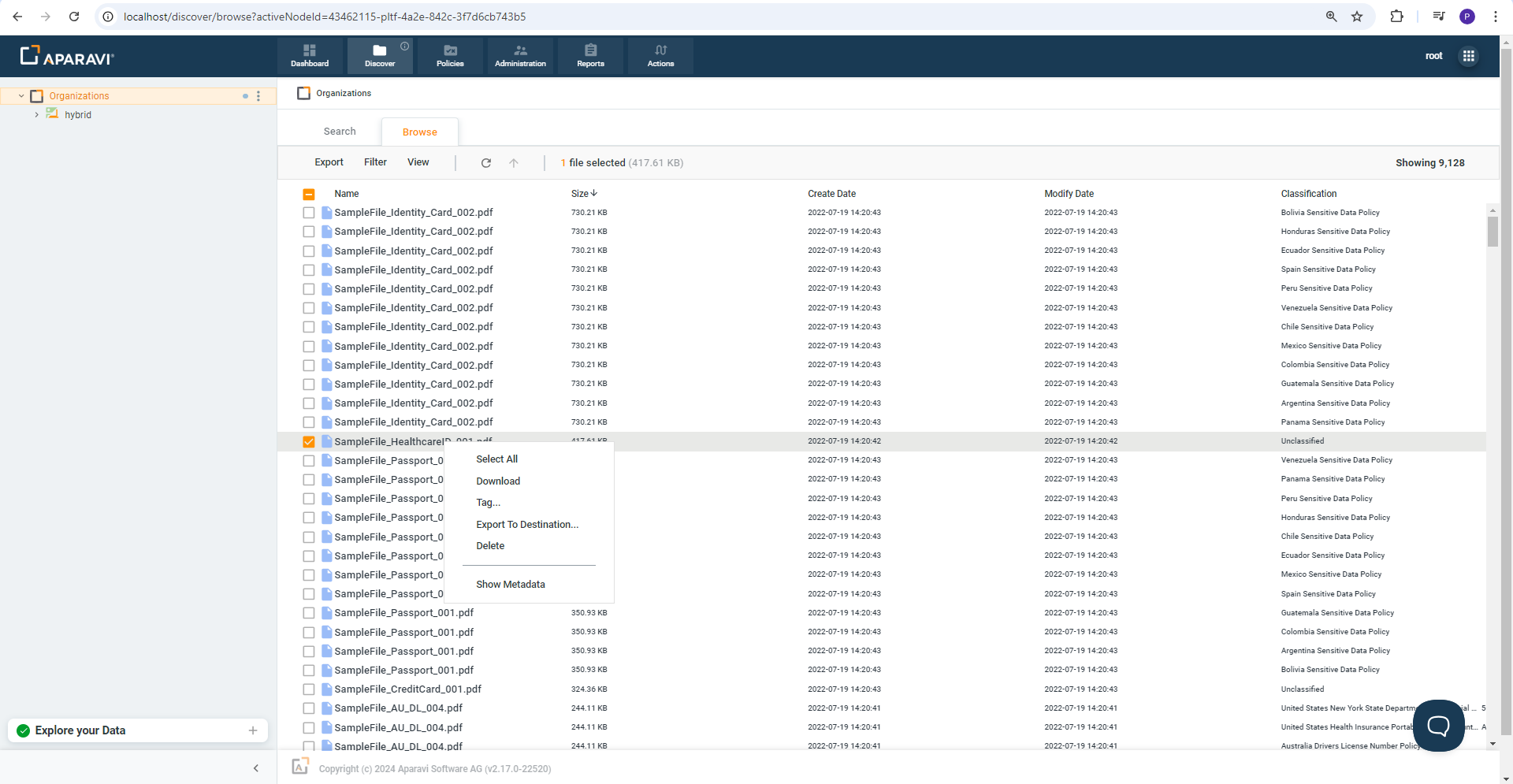This screenshot has width=1513, height=784.
Task: Expand the hybrid tree node
Action: point(36,115)
